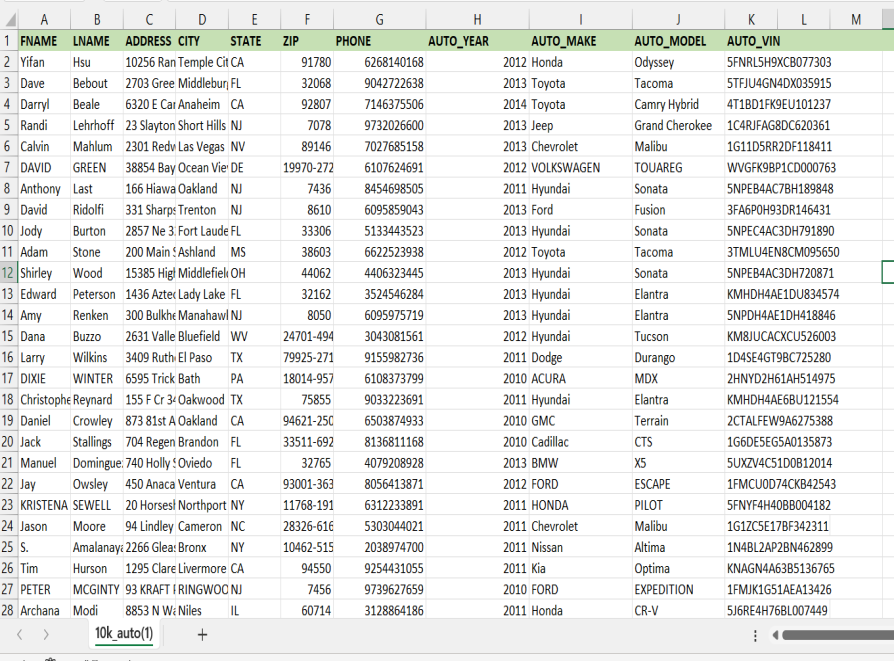The height and width of the screenshot is (661, 894).
Task: Click the ADDRESS header cell
Action: (x=149, y=41)
